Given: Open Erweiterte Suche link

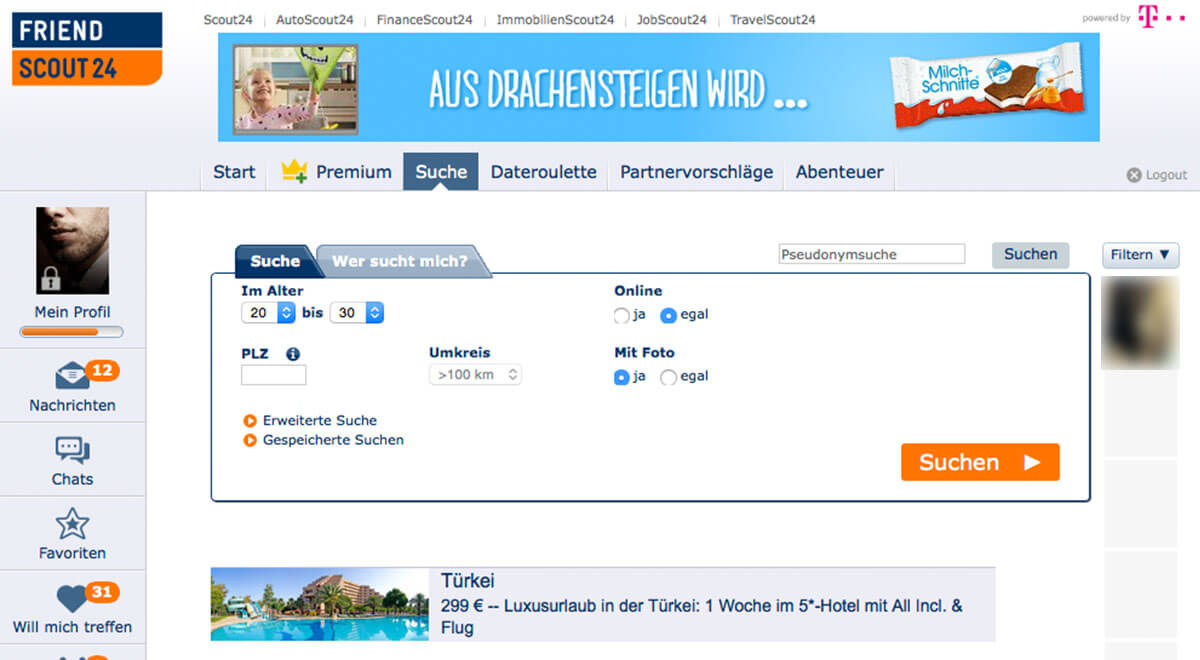Looking at the screenshot, I should [320, 421].
